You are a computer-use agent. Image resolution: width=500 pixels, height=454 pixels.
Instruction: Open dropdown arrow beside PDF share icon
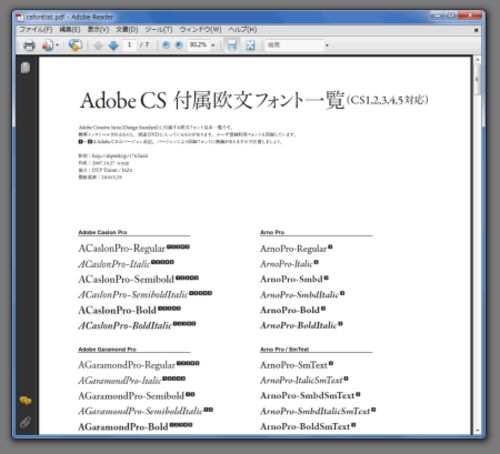(58, 45)
